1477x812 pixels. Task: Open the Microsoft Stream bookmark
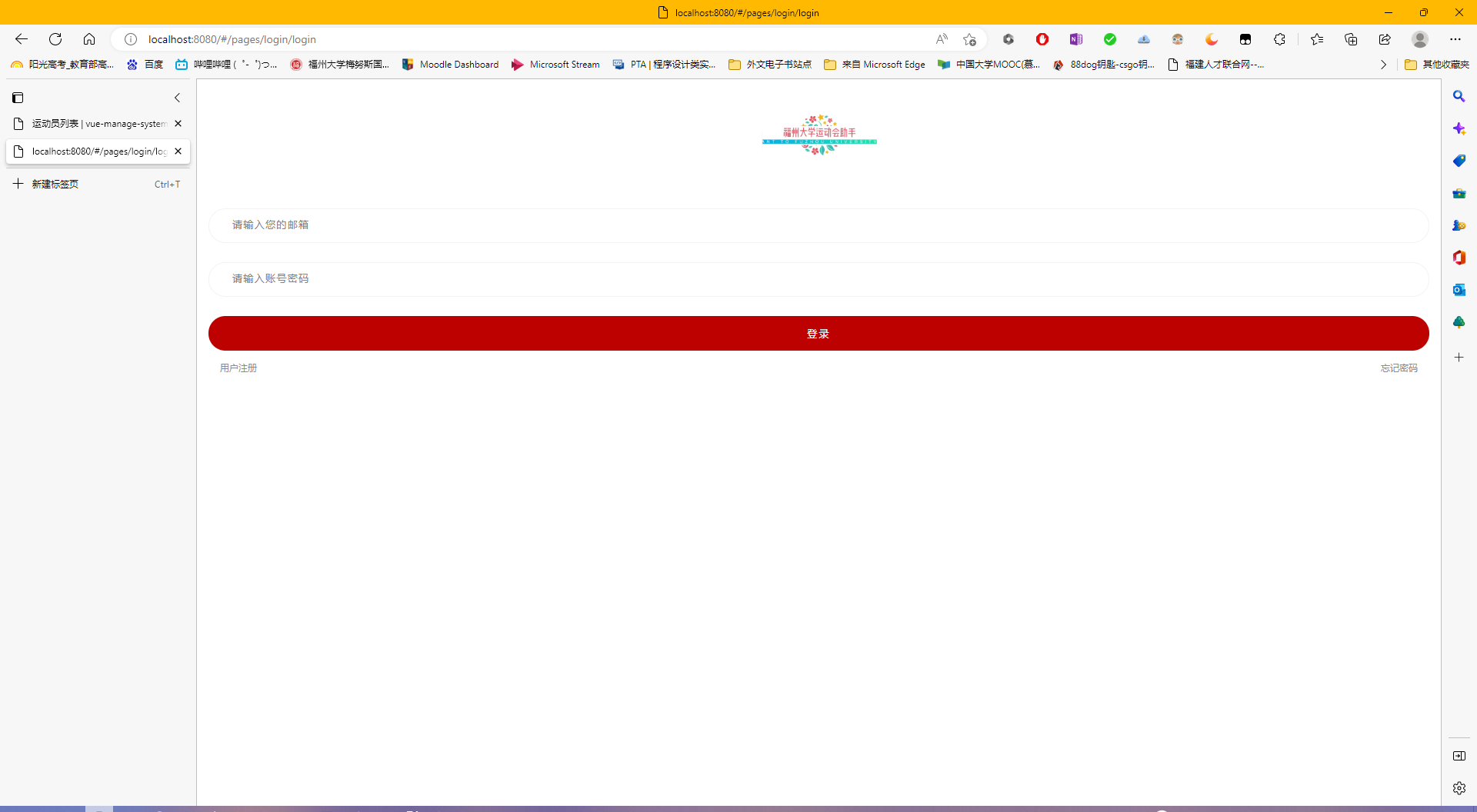555,65
